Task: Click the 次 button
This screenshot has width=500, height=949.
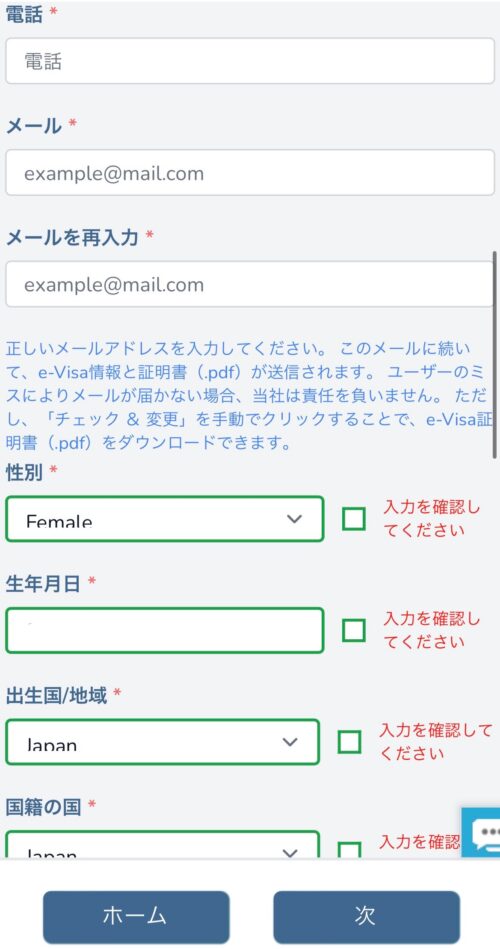Action: click(366, 916)
